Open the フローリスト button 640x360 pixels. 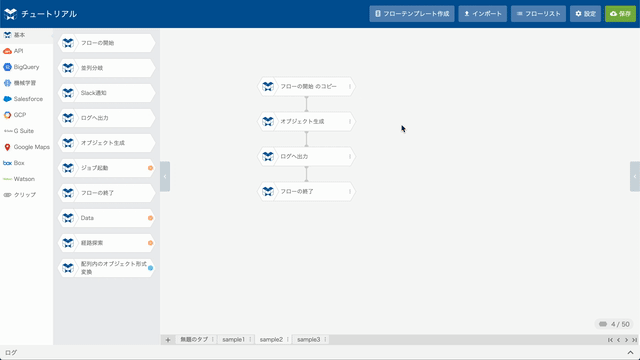[538, 14]
